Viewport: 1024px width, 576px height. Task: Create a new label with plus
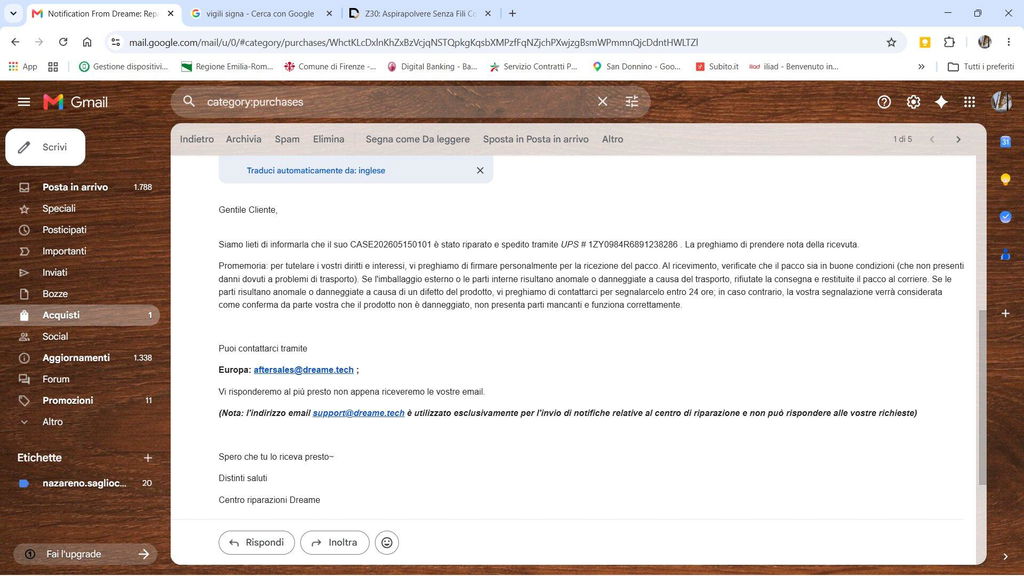pyautogui.click(x=148, y=458)
